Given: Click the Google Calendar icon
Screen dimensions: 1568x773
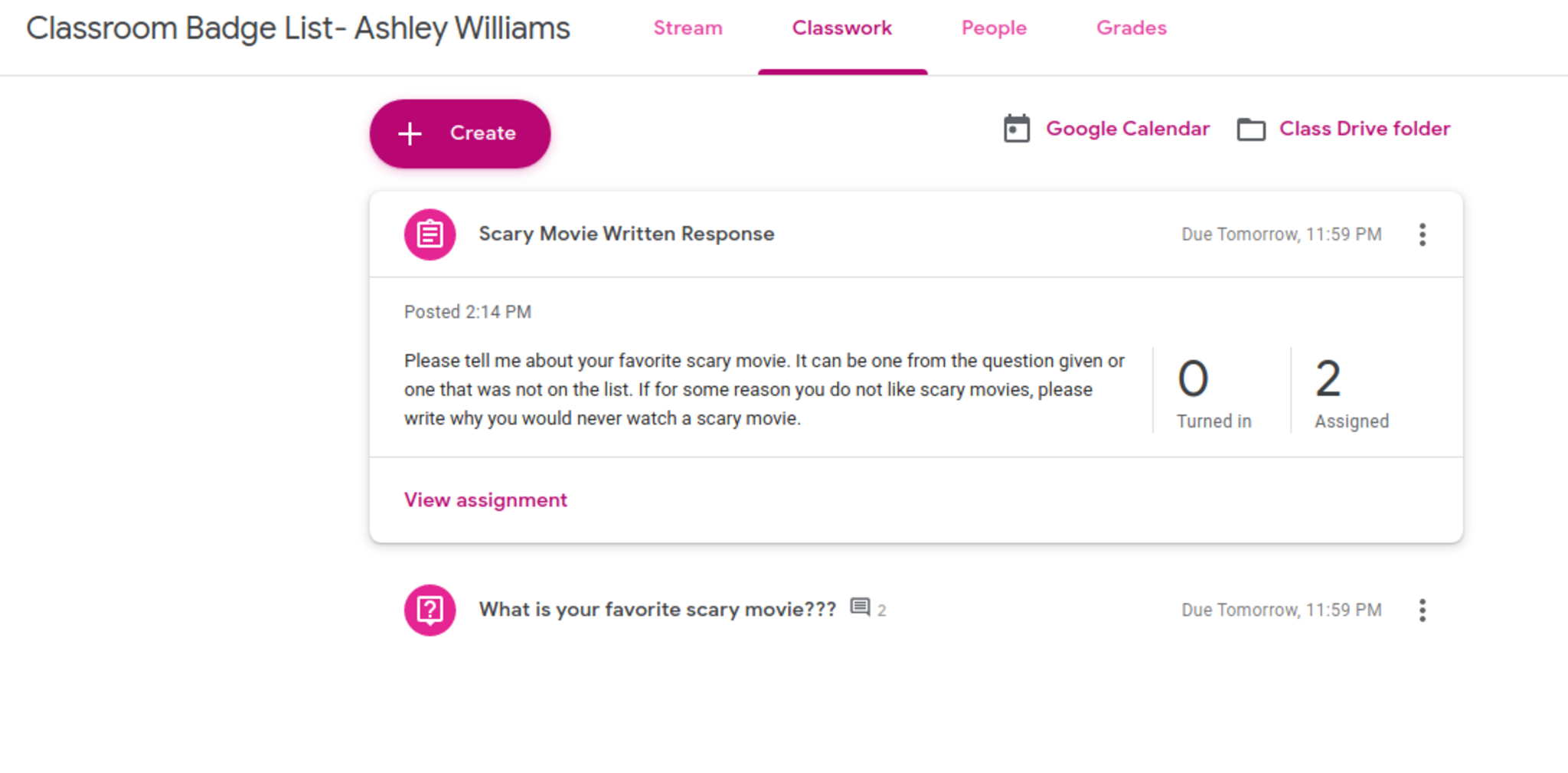Looking at the screenshot, I should click(x=1017, y=129).
